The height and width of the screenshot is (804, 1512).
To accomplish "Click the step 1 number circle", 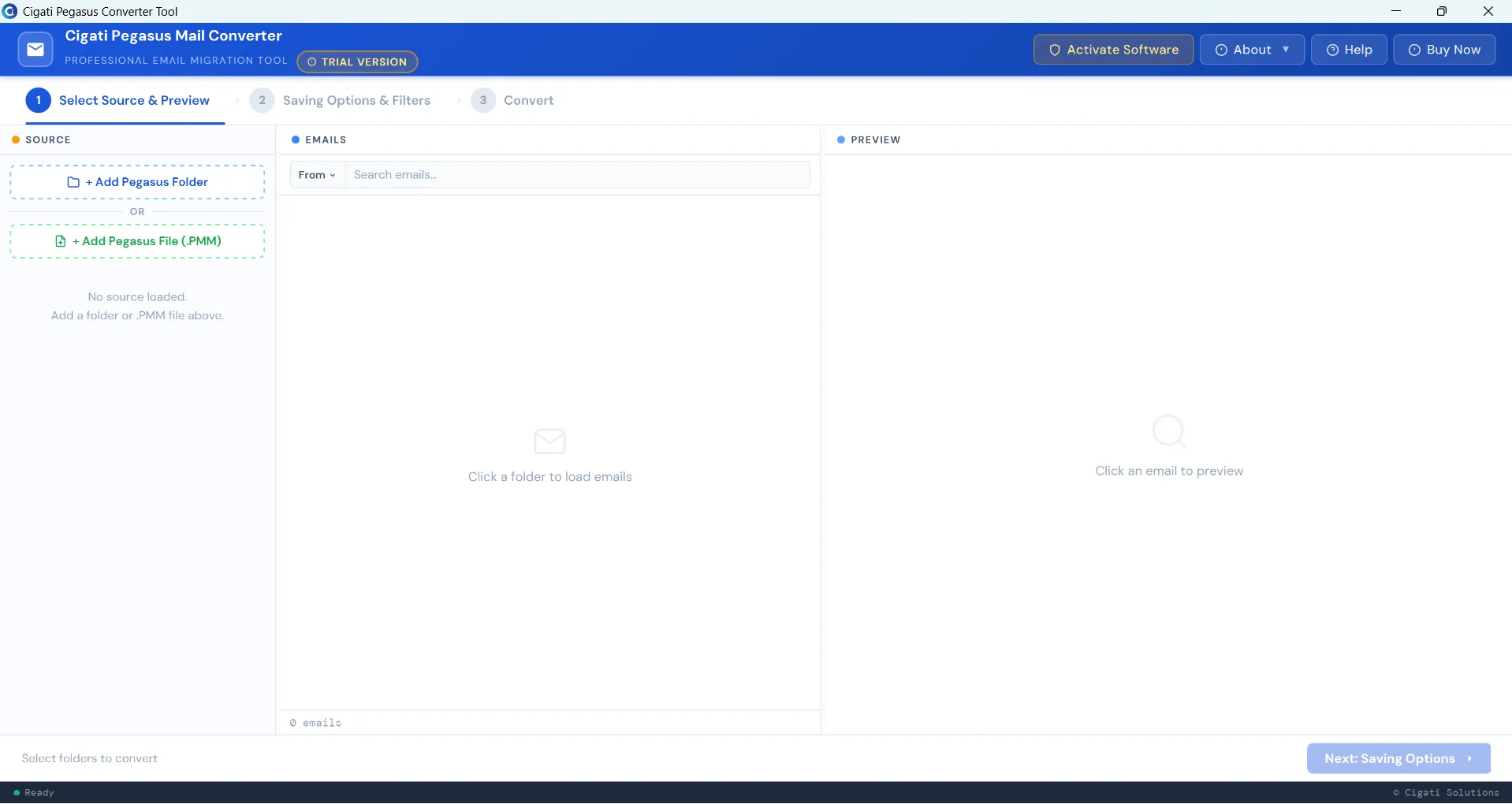I will [x=39, y=100].
